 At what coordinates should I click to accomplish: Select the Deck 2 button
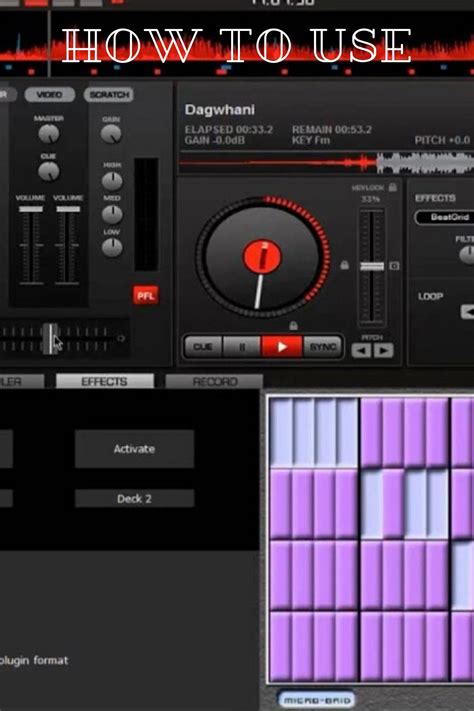coord(134,498)
